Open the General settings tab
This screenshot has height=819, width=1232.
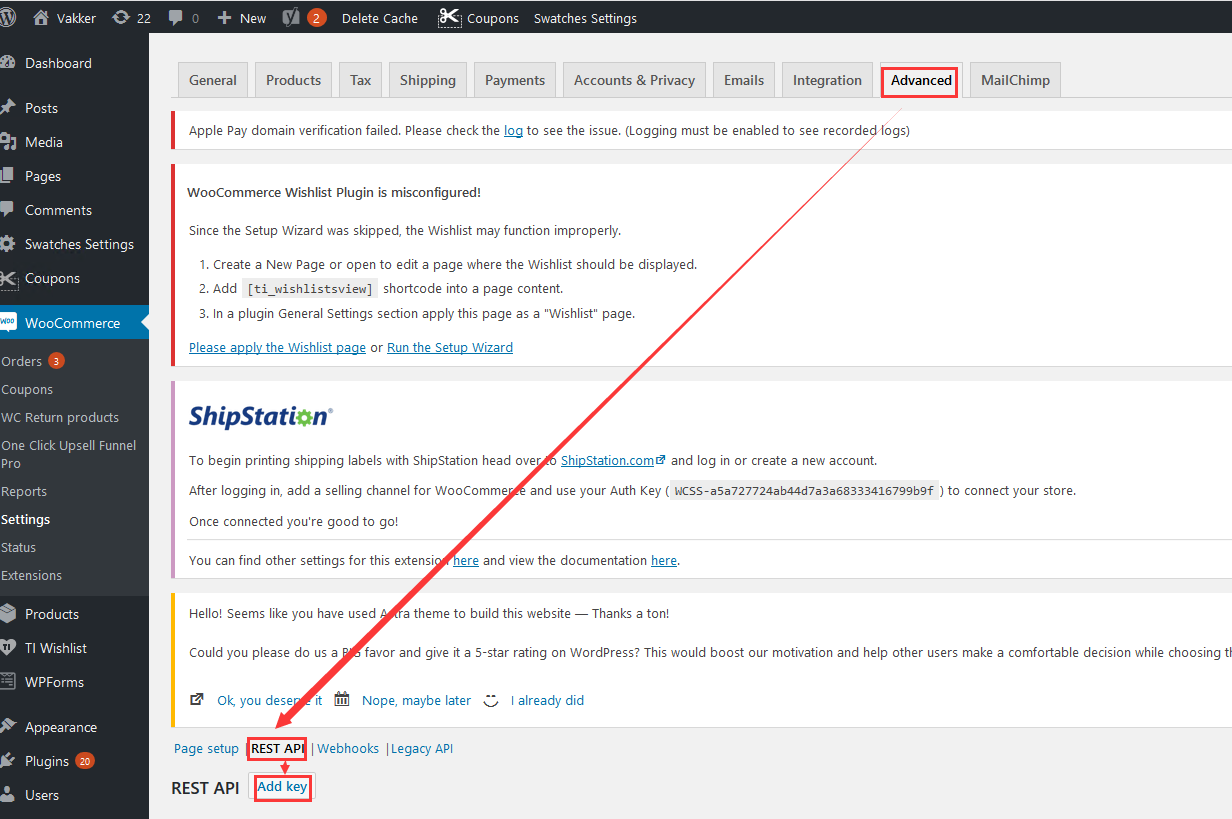click(x=213, y=80)
